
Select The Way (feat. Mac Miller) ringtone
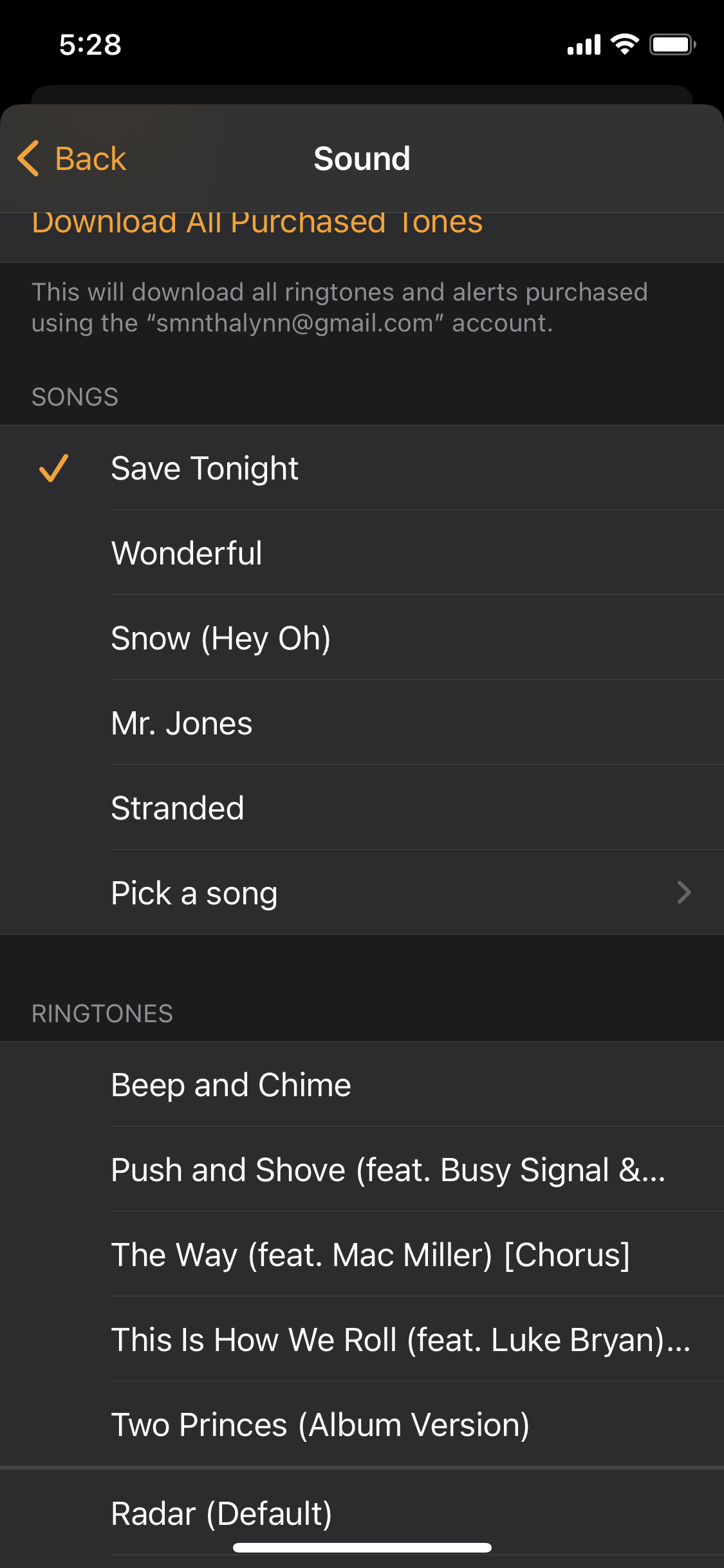pyautogui.click(x=362, y=1255)
